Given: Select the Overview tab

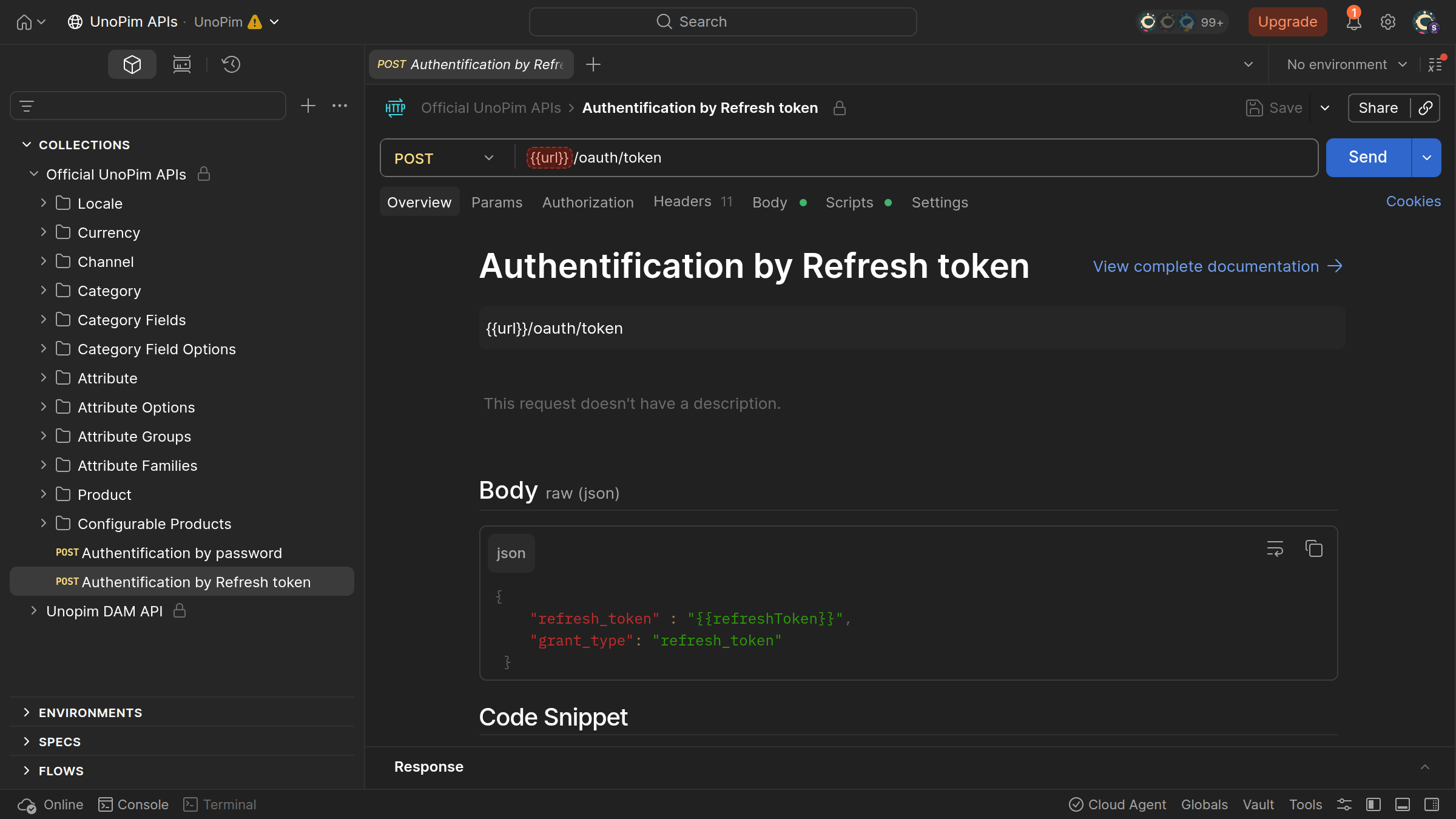Looking at the screenshot, I should coord(419,202).
